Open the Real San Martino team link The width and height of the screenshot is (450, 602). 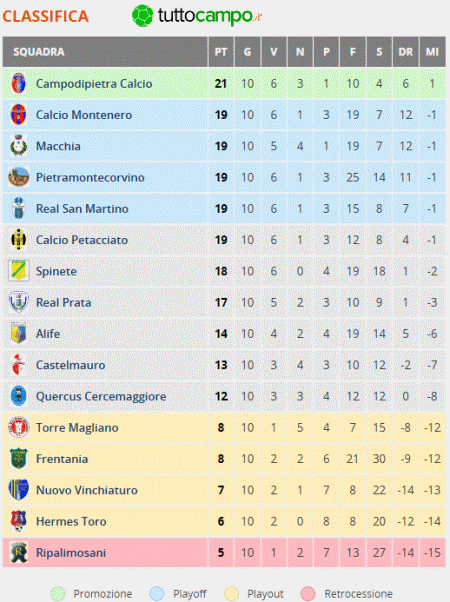(x=82, y=208)
